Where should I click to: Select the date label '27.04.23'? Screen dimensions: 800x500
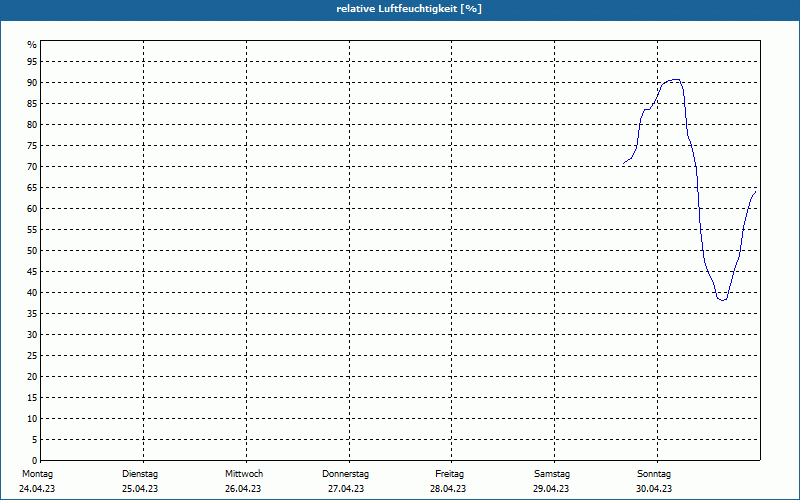[346, 489]
